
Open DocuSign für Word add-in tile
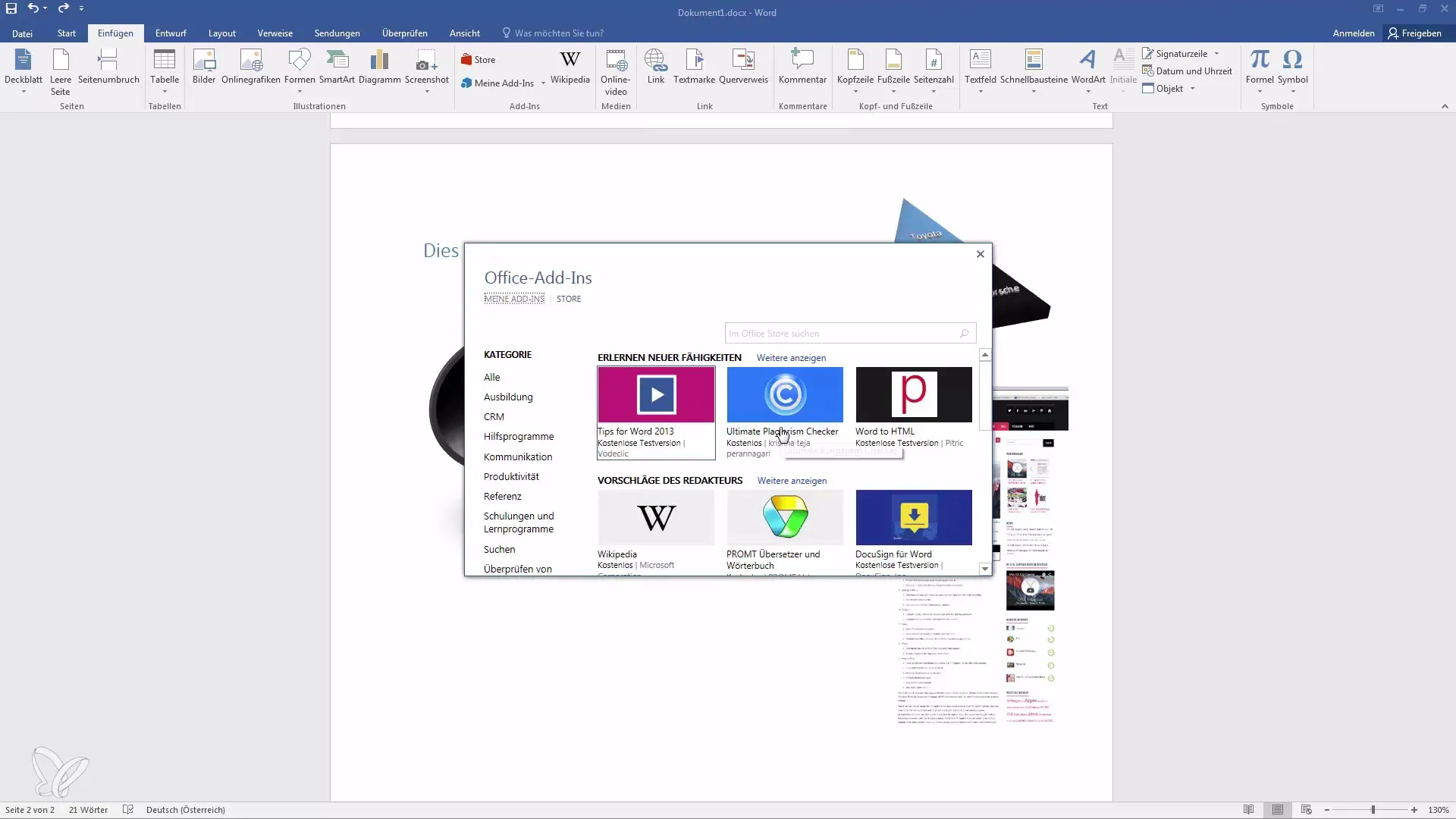point(914,531)
